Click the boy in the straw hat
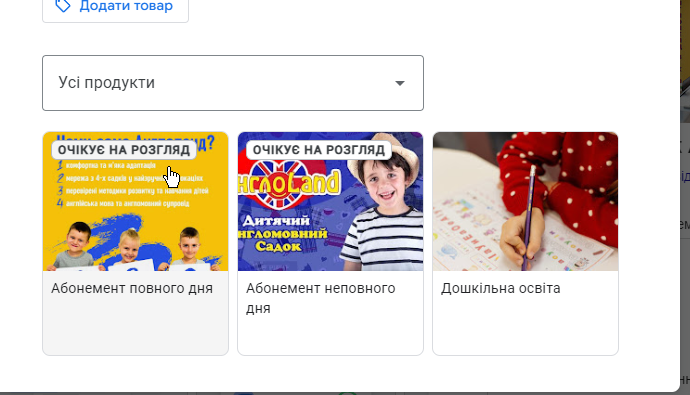The image size is (690, 395). [382, 207]
